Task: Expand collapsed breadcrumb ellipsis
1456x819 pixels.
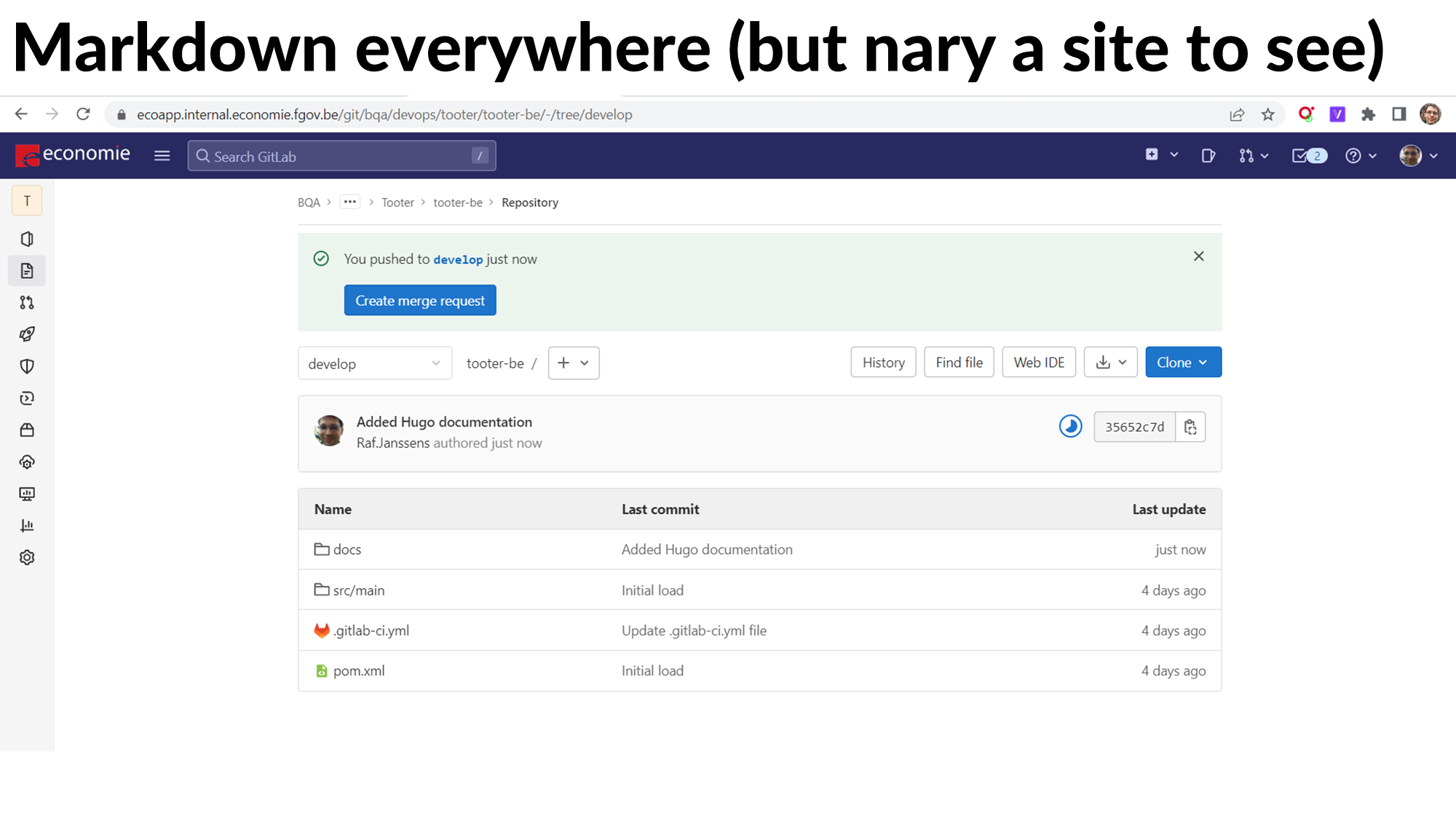Action: tap(350, 202)
